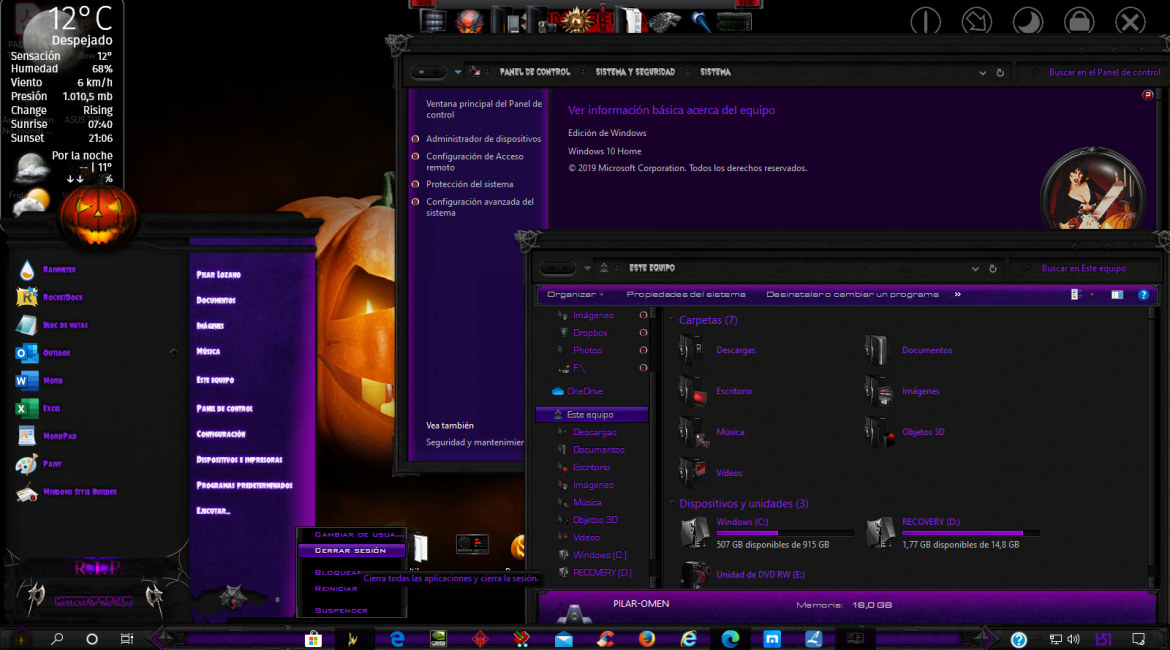The height and width of the screenshot is (650, 1170).
Task: Collapse the Dispositivos y unidades (3) group
Action: 672,504
